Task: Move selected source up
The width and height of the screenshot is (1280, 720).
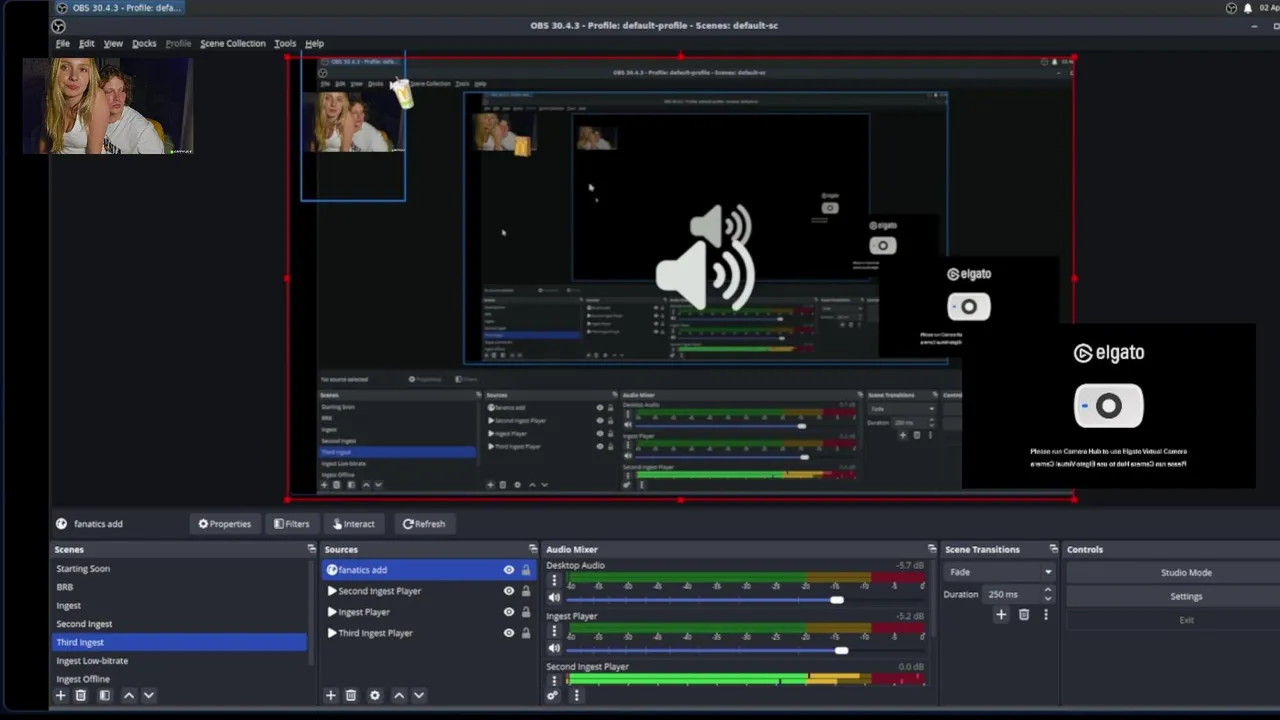Action: pos(399,695)
